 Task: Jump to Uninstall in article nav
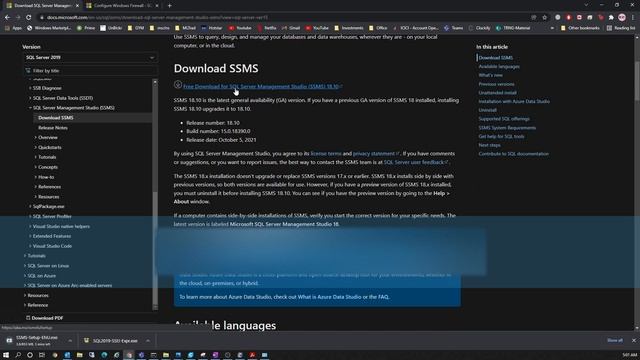tap(487, 110)
